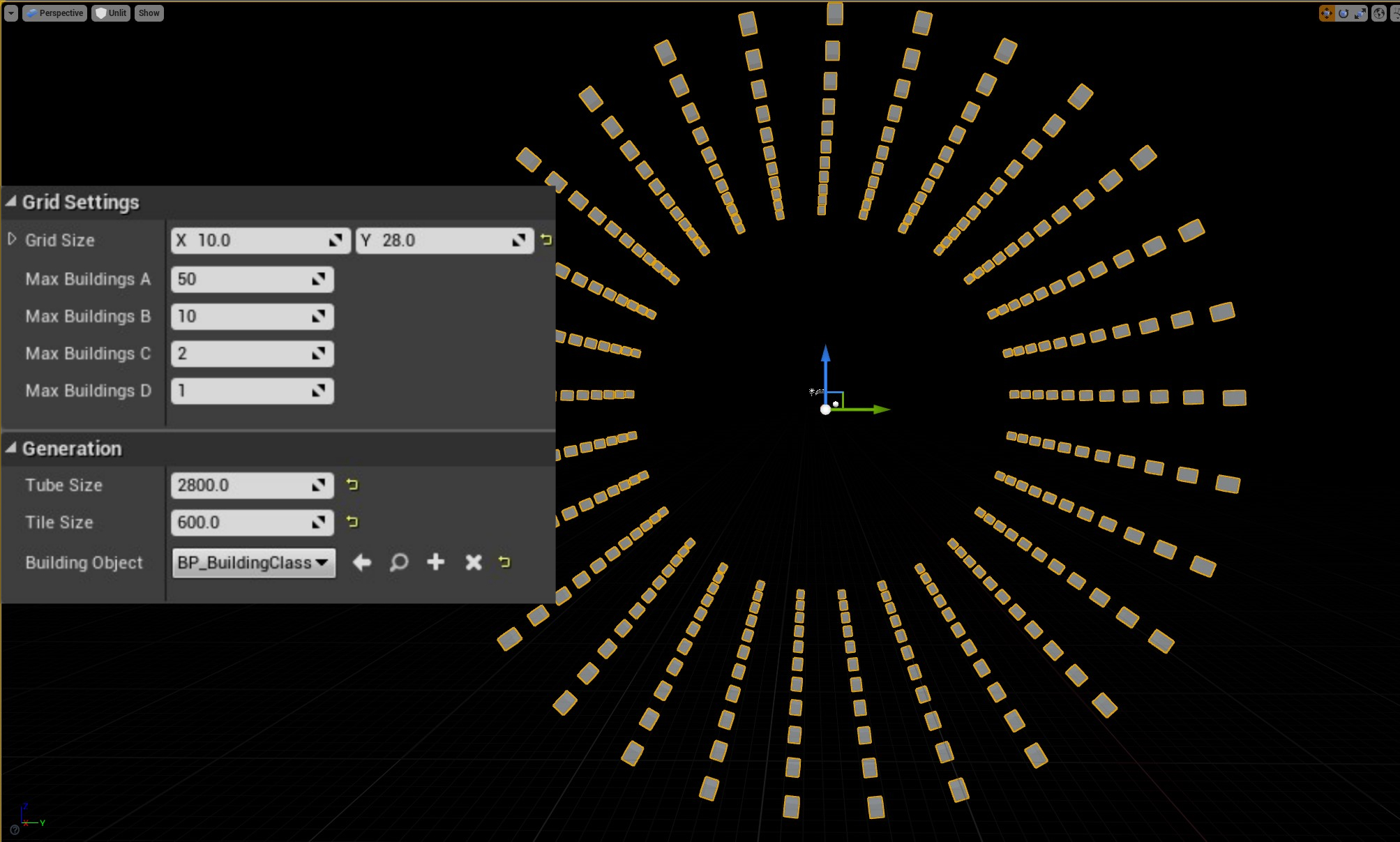Toggle world coordinate space globe icon

coord(1379,13)
